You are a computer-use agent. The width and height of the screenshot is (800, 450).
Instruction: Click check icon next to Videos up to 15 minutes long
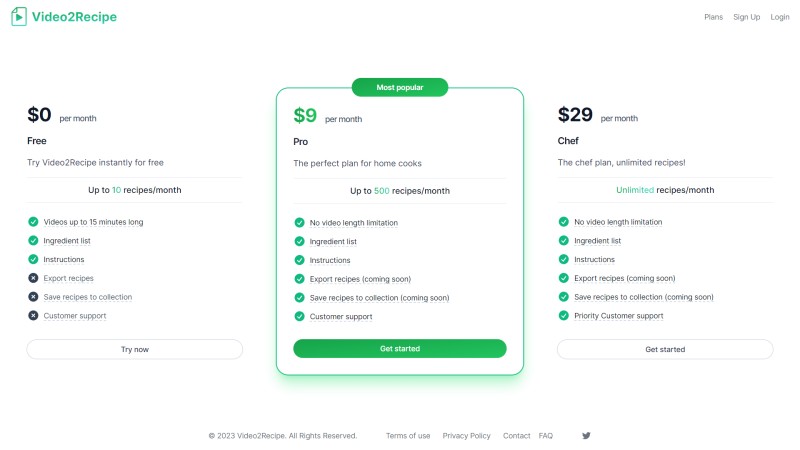[x=33, y=221]
